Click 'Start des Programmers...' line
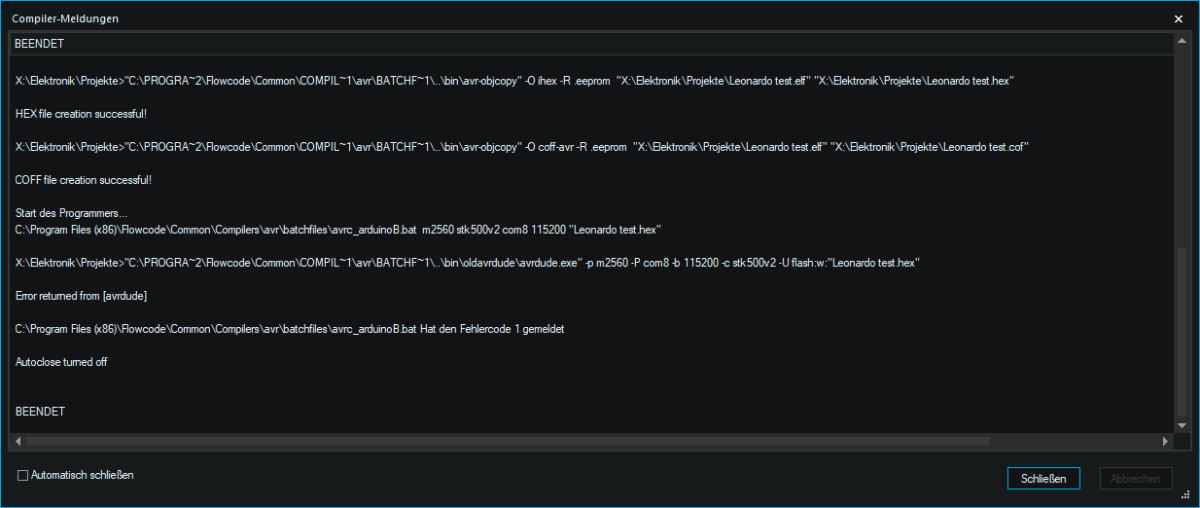 tap(72, 213)
